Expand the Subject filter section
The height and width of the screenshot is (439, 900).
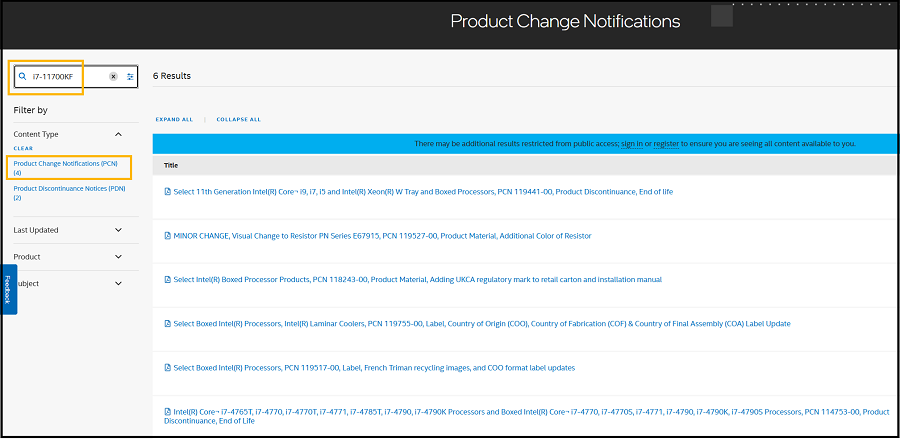pos(118,283)
